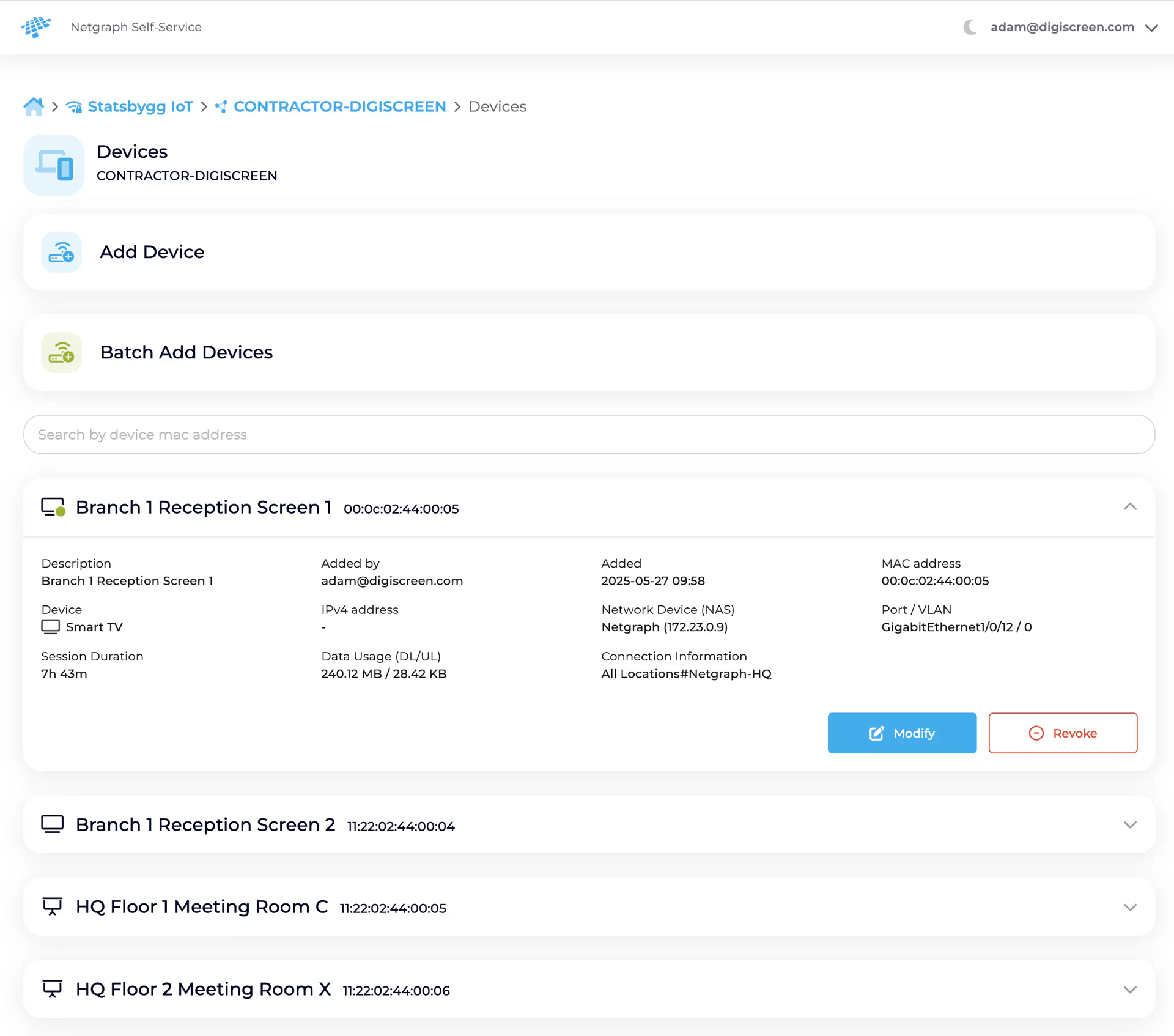Click the Netgraph Self-Service title
The height and width of the screenshot is (1036, 1174).
136,27
